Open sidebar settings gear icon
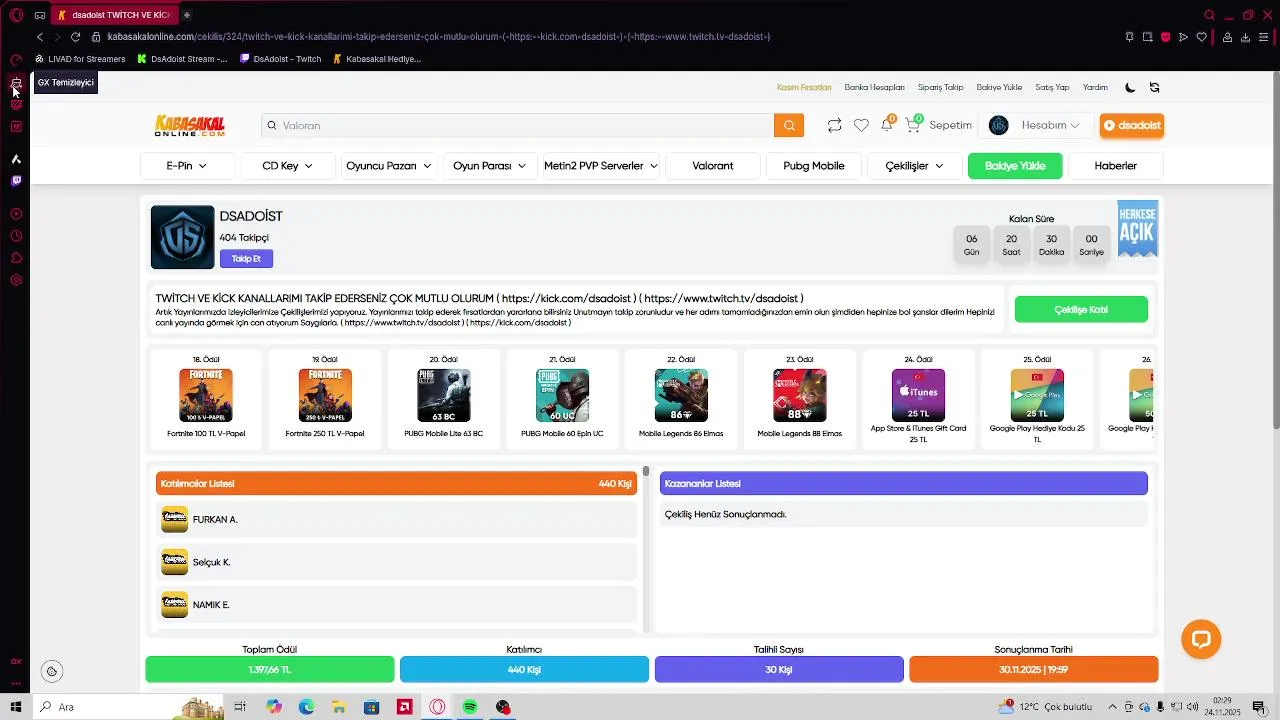Screen dimensions: 1280x720 pos(16,280)
